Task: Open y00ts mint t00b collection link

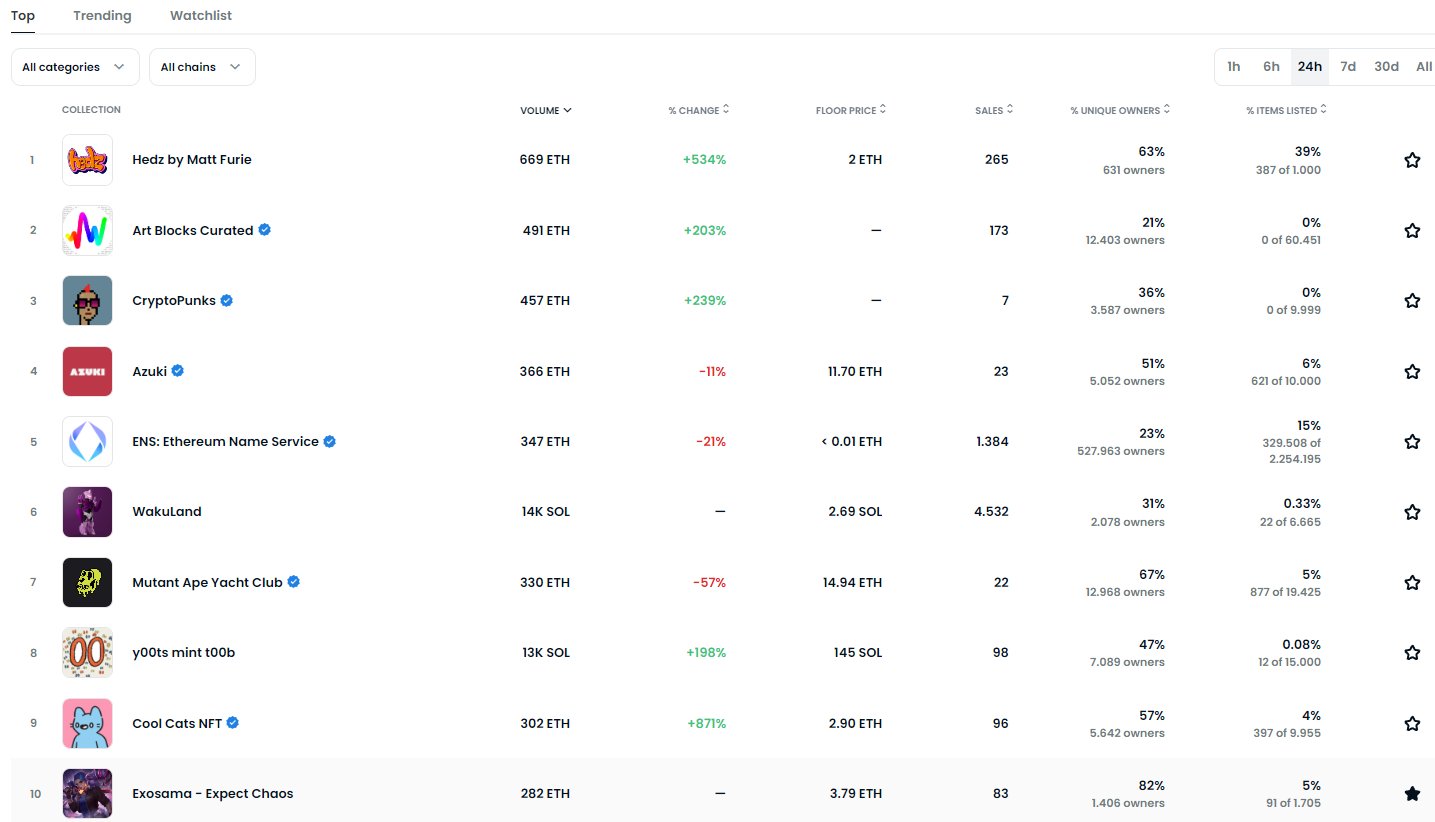Action: click(184, 653)
